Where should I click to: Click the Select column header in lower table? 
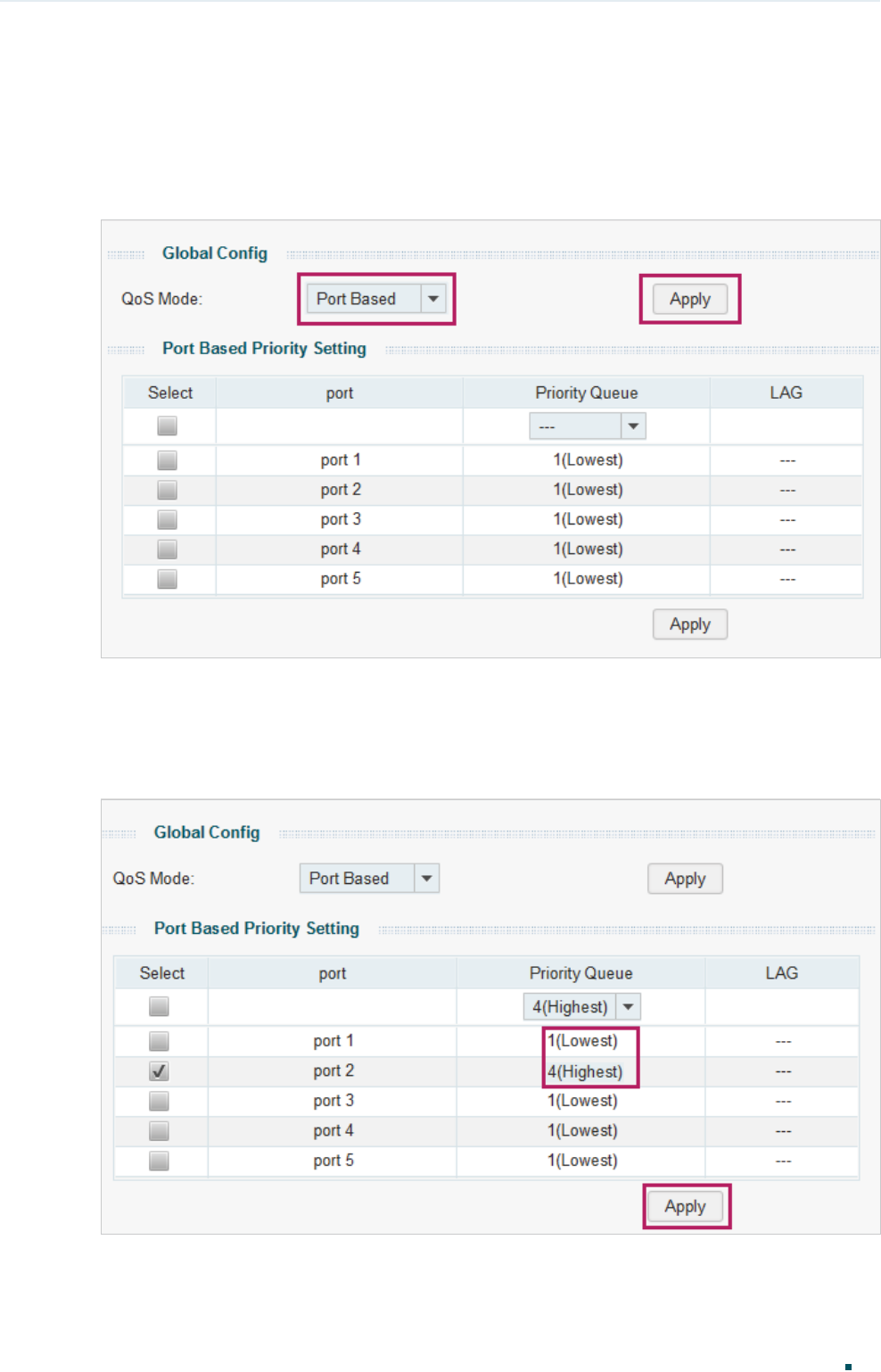pyautogui.click(x=162, y=973)
